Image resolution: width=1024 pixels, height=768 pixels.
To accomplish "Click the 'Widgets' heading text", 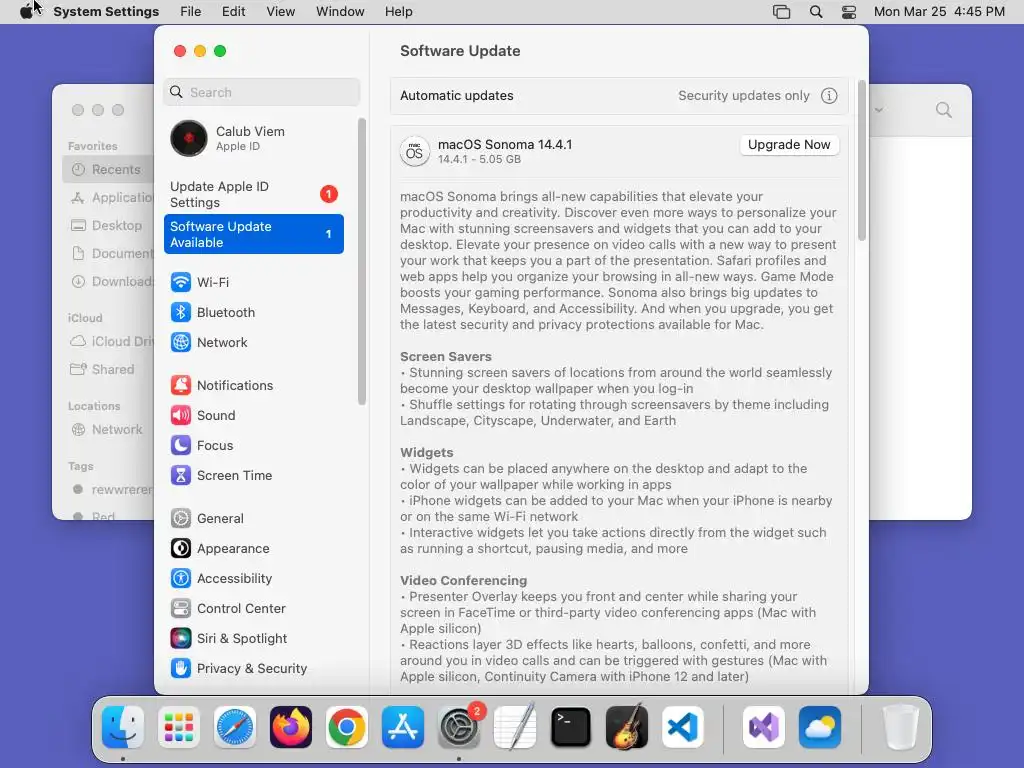I will [x=426, y=453].
